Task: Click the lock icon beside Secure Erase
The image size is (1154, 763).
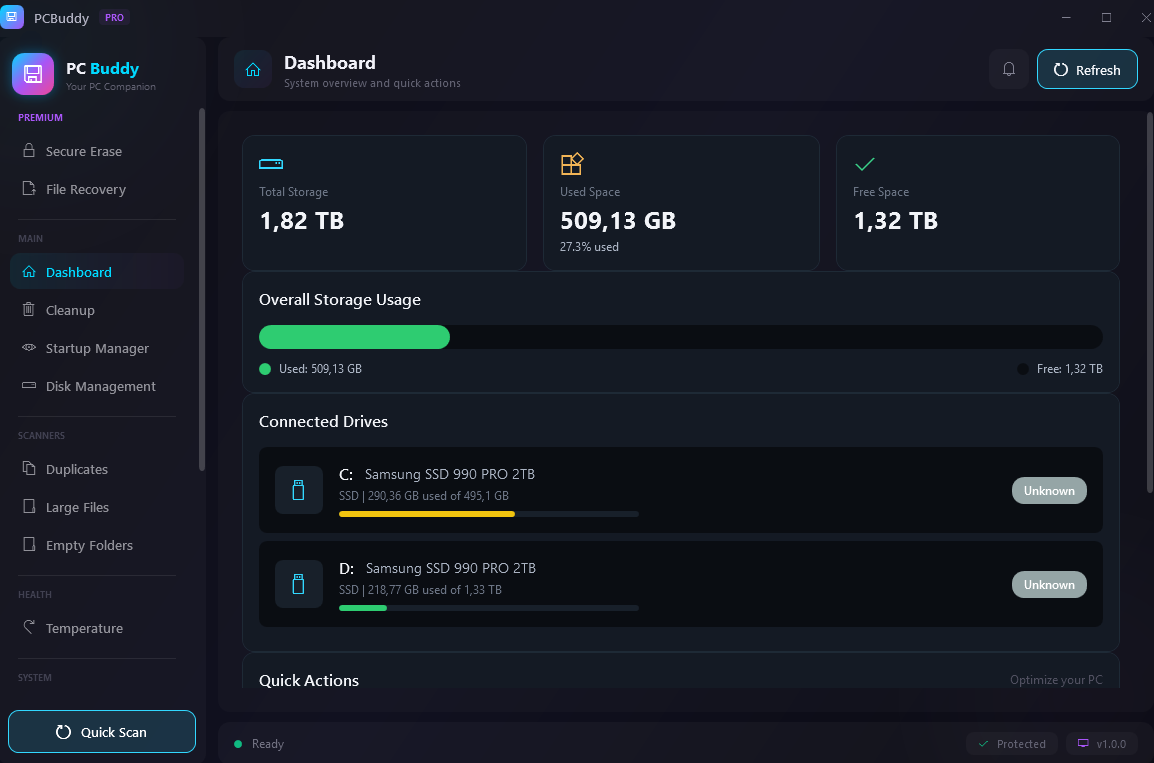Action: click(31, 151)
